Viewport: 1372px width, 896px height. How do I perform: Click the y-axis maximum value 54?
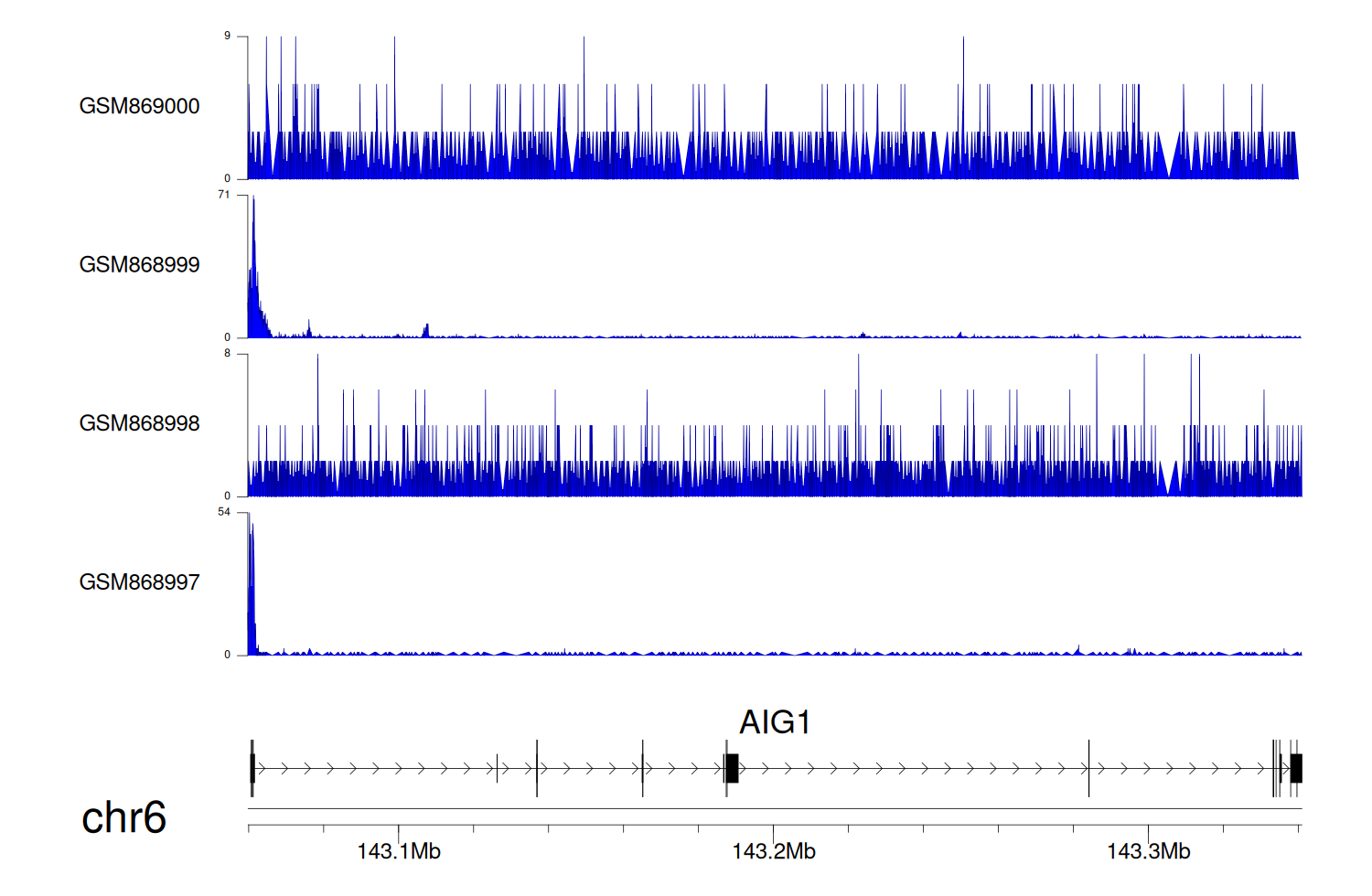(x=224, y=512)
